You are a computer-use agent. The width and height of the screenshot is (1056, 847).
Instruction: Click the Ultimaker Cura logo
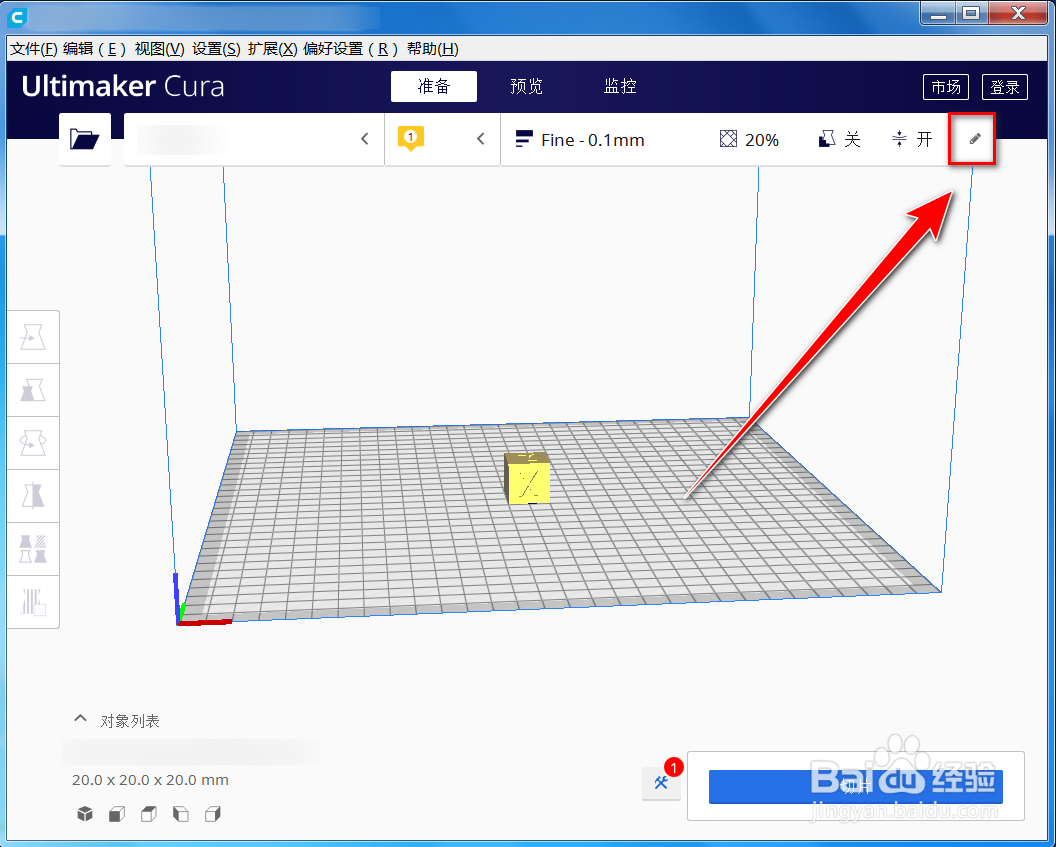pos(123,86)
